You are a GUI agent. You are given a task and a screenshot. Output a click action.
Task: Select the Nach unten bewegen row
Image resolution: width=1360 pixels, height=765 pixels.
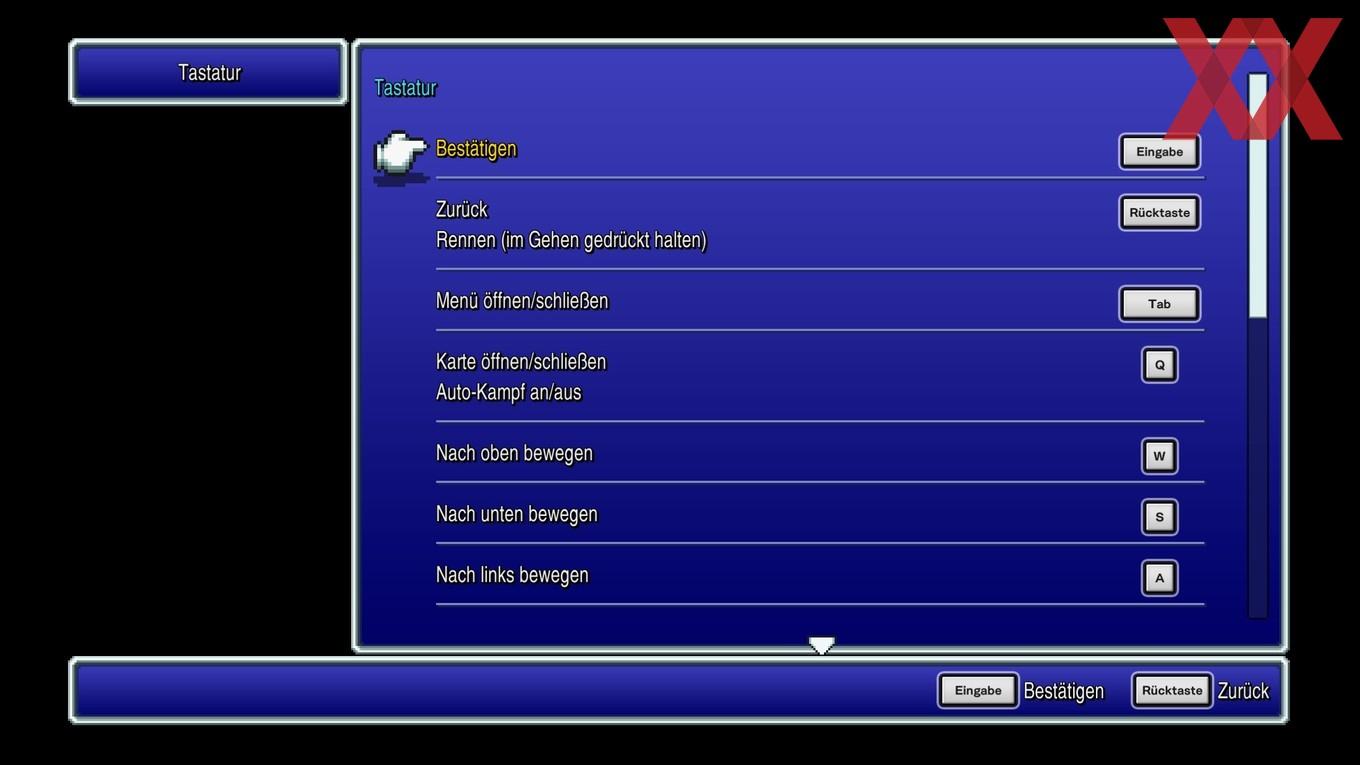tap(820, 514)
